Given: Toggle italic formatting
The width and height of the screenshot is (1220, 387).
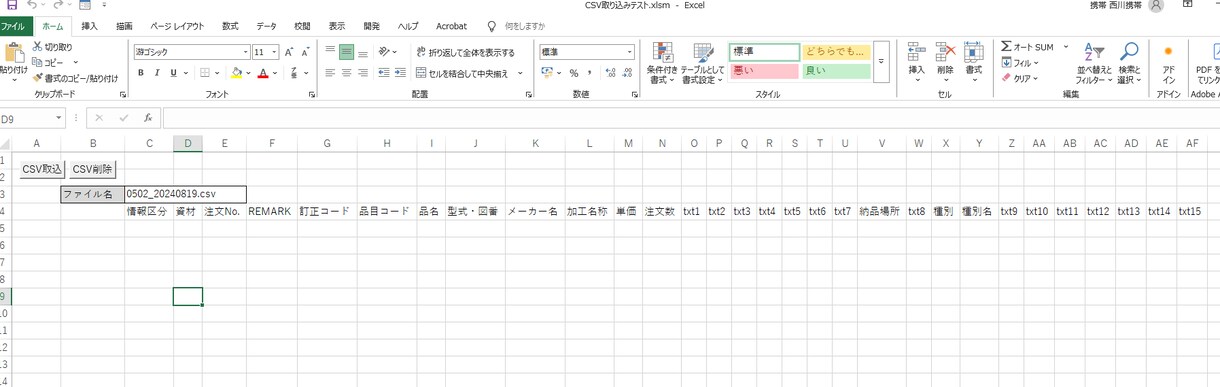Looking at the screenshot, I should click(157, 72).
